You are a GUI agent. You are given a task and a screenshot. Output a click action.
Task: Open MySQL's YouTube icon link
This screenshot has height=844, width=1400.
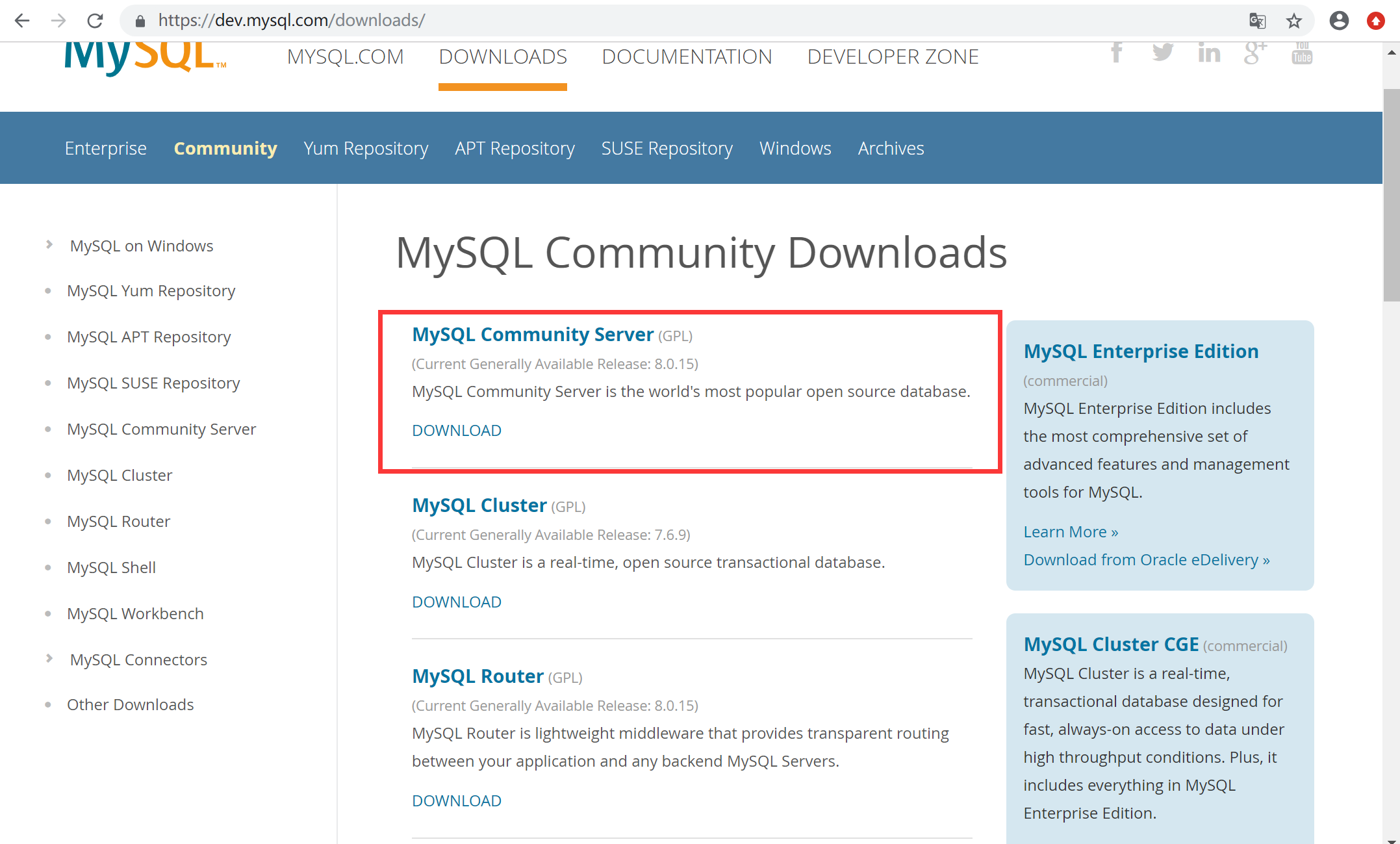tap(1301, 53)
